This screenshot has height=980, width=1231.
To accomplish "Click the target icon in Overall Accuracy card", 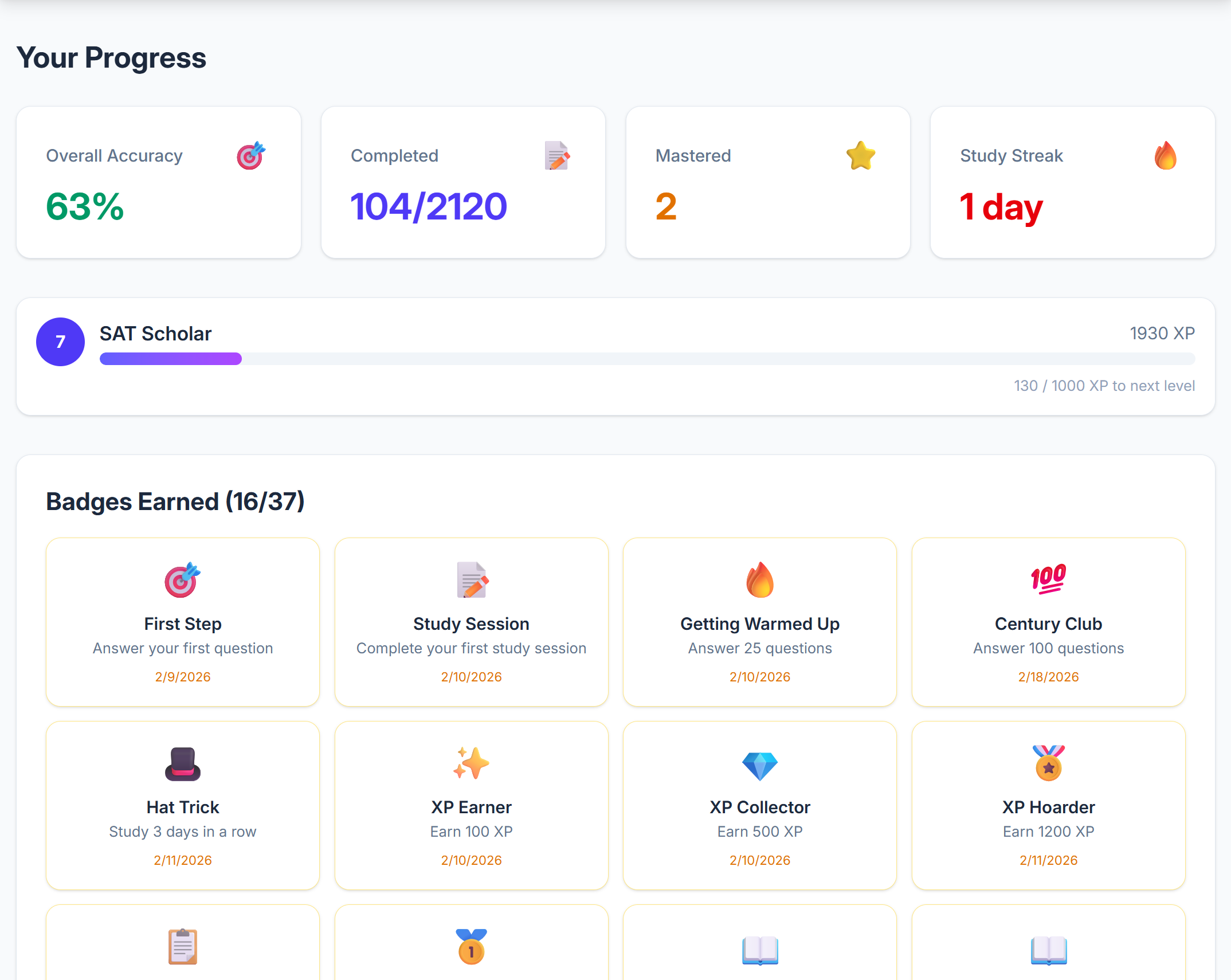I will (250, 155).
